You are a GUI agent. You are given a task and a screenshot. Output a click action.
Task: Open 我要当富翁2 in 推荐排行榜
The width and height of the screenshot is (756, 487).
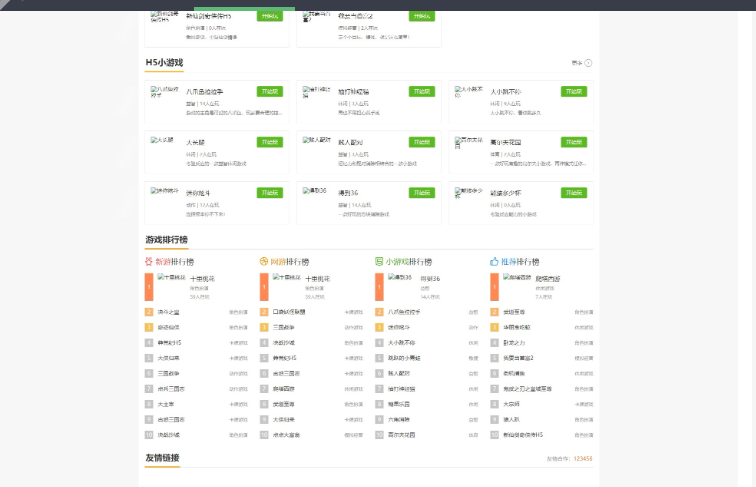pyautogui.click(x=518, y=358)
